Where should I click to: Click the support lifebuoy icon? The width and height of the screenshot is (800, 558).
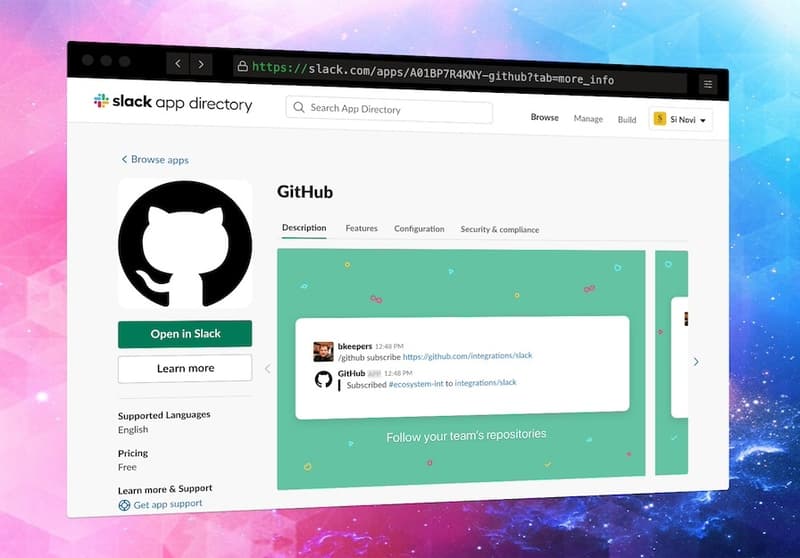pos(124,505)
